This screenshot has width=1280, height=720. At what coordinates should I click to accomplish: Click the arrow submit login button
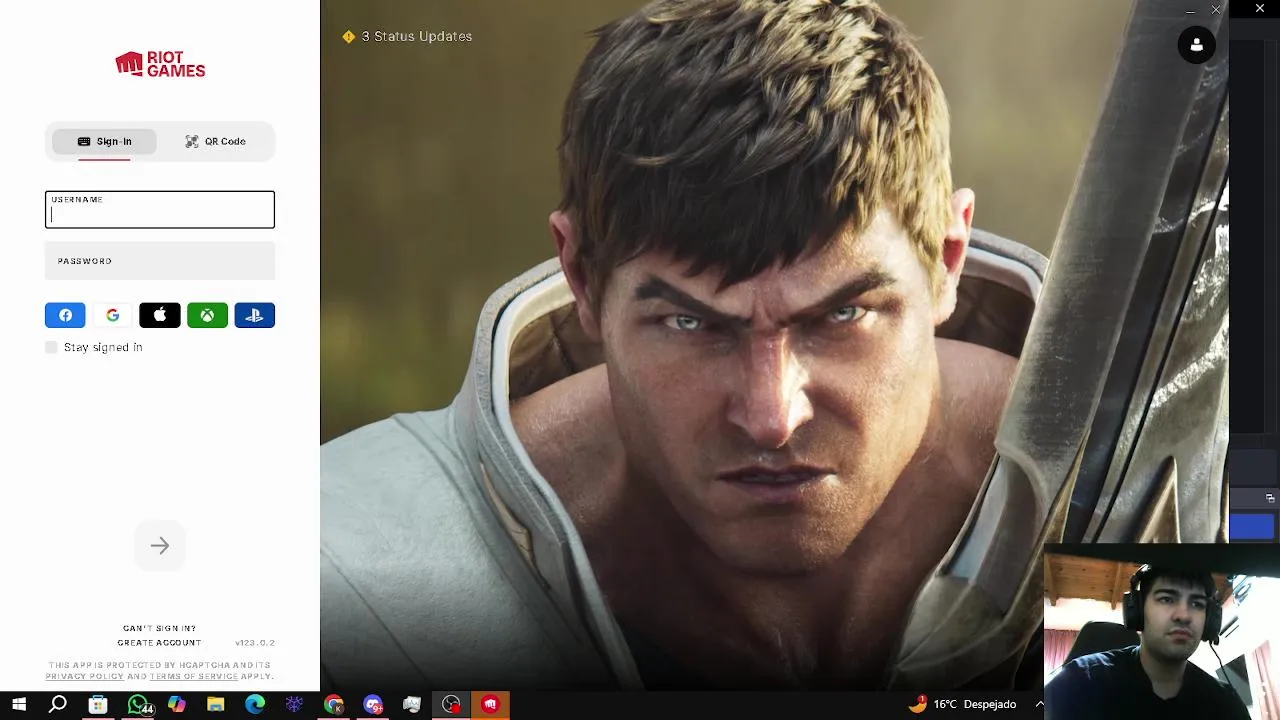160,546
